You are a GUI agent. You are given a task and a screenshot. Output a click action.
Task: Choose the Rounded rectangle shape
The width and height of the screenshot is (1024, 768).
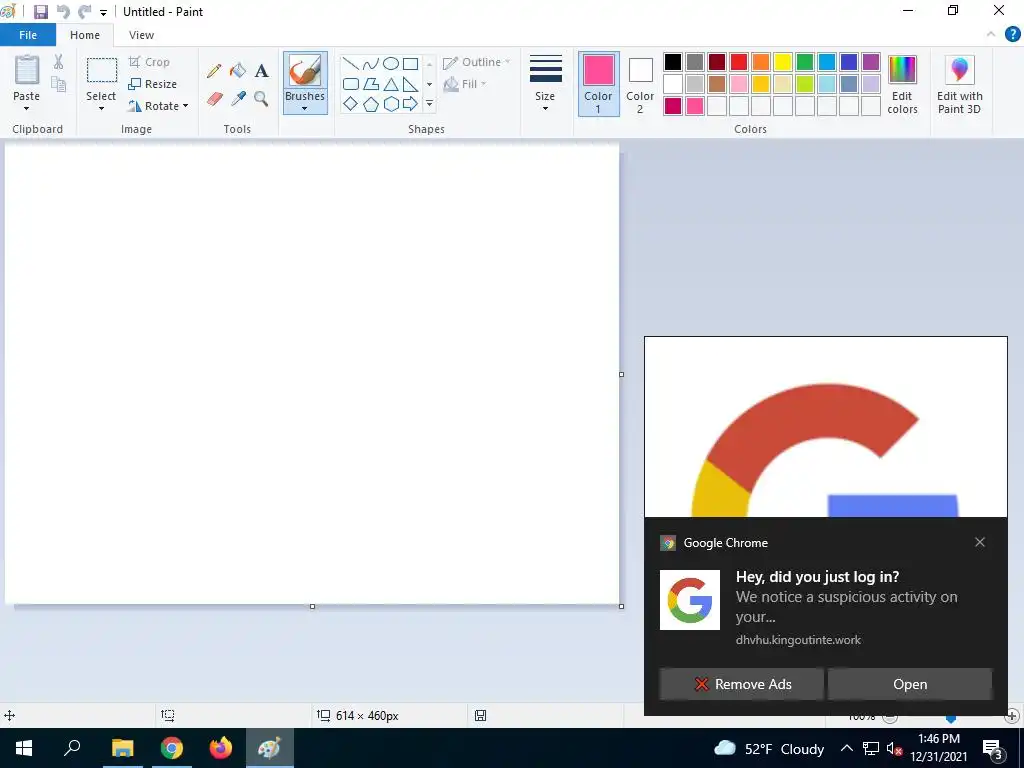[x=351, y=84]
